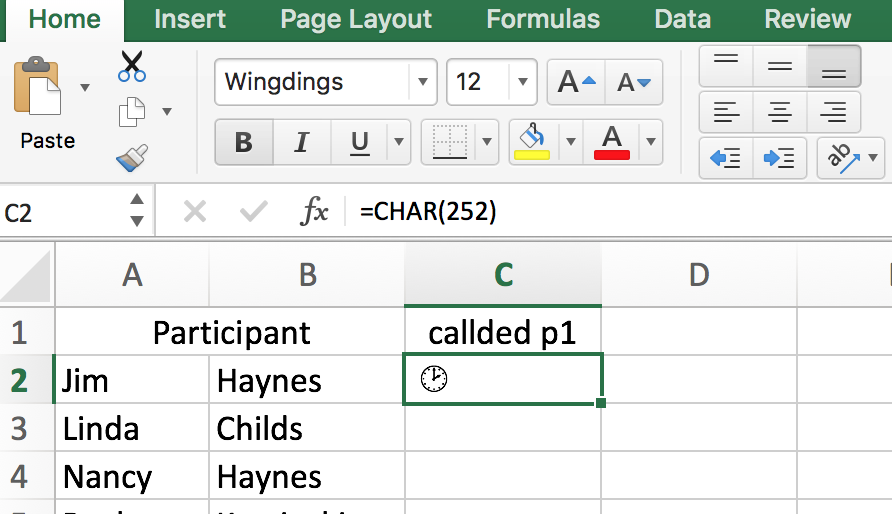The width and height of the screenshot is (892, 514).
Task: Align text right
Action: tap(833, 112)
